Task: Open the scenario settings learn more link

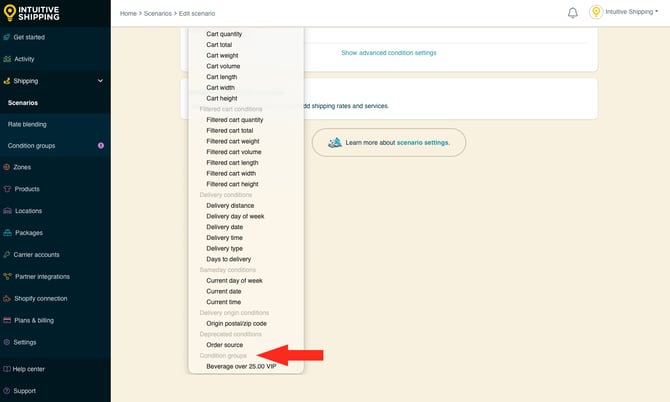Action: pyautogui.click(x=422, y=143)
